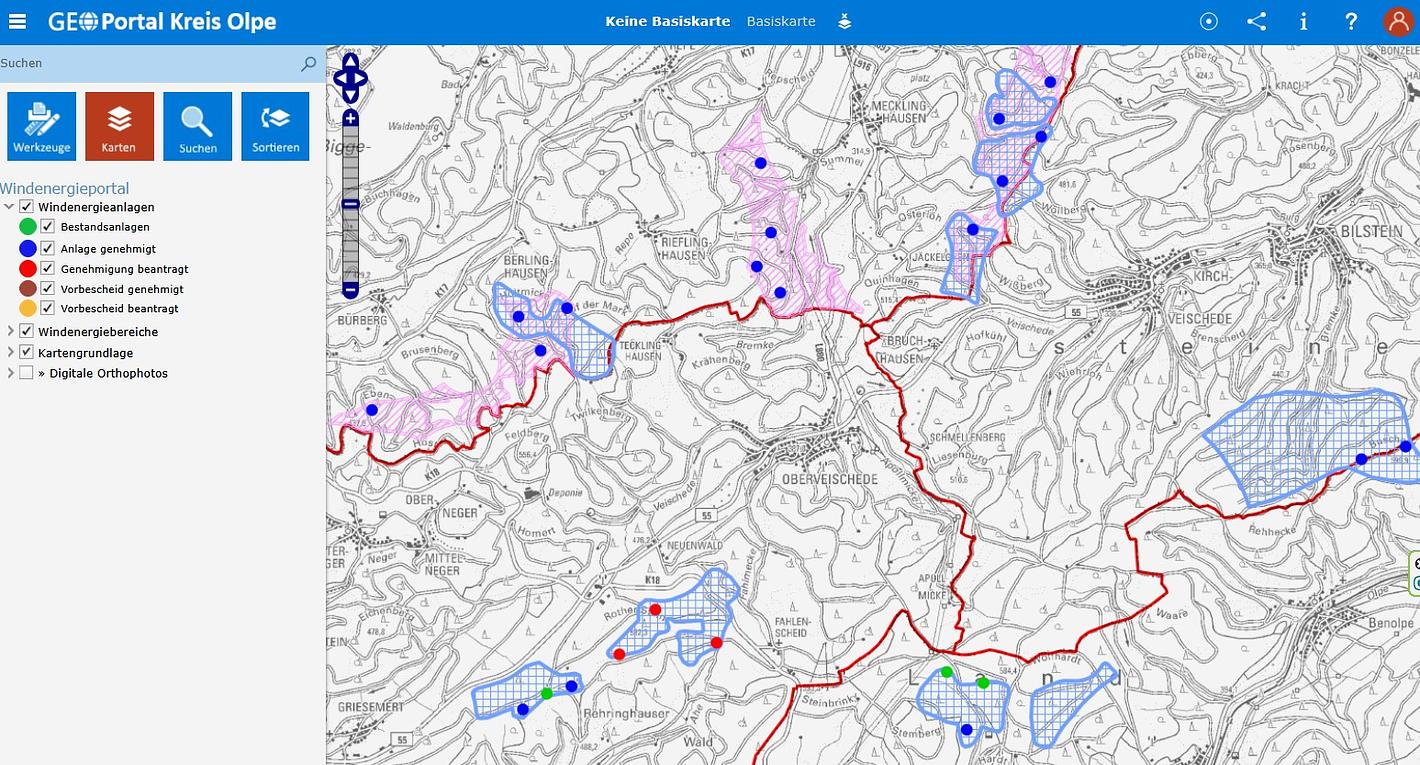The height and width of the screenshot is (765, 1420).
Task: Enable the Digitale Orthophotos checkbox
Action: pyautogui.click(x=27, y=373)
